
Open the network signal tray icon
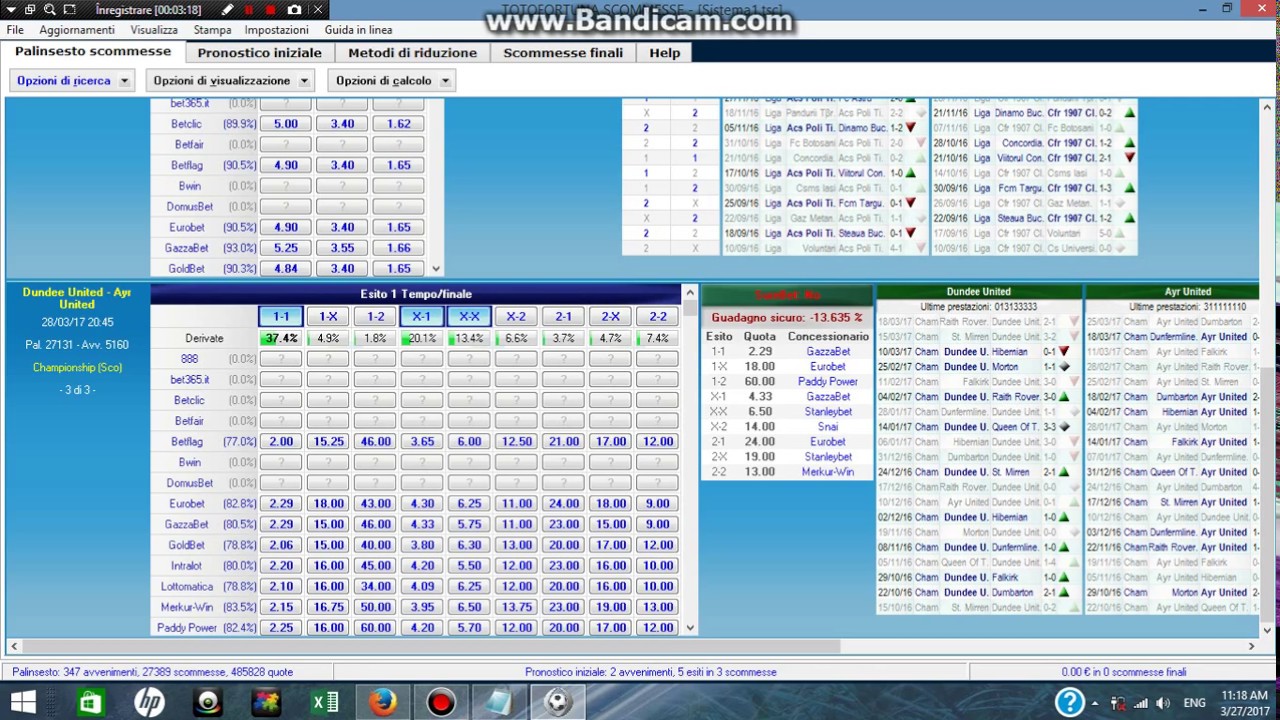(x=1141, y=703)
